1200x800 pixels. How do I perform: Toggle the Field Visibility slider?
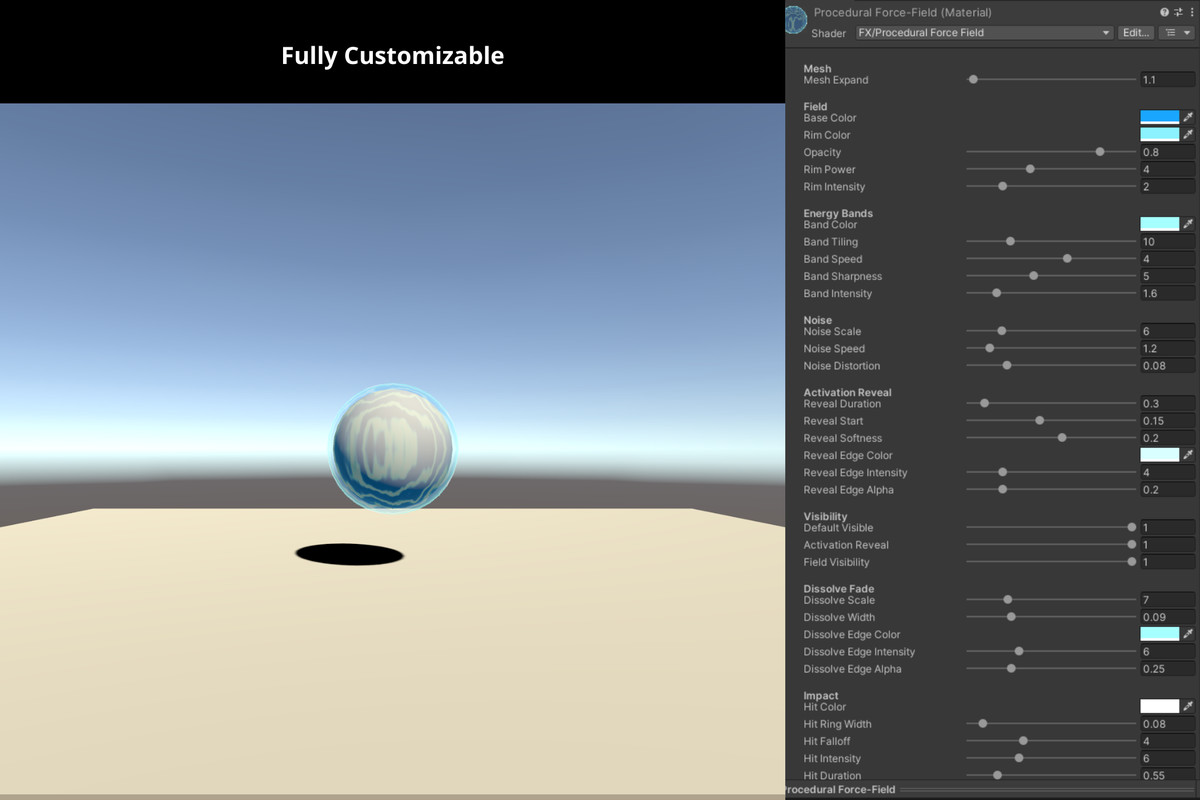tap(1131, 561)
